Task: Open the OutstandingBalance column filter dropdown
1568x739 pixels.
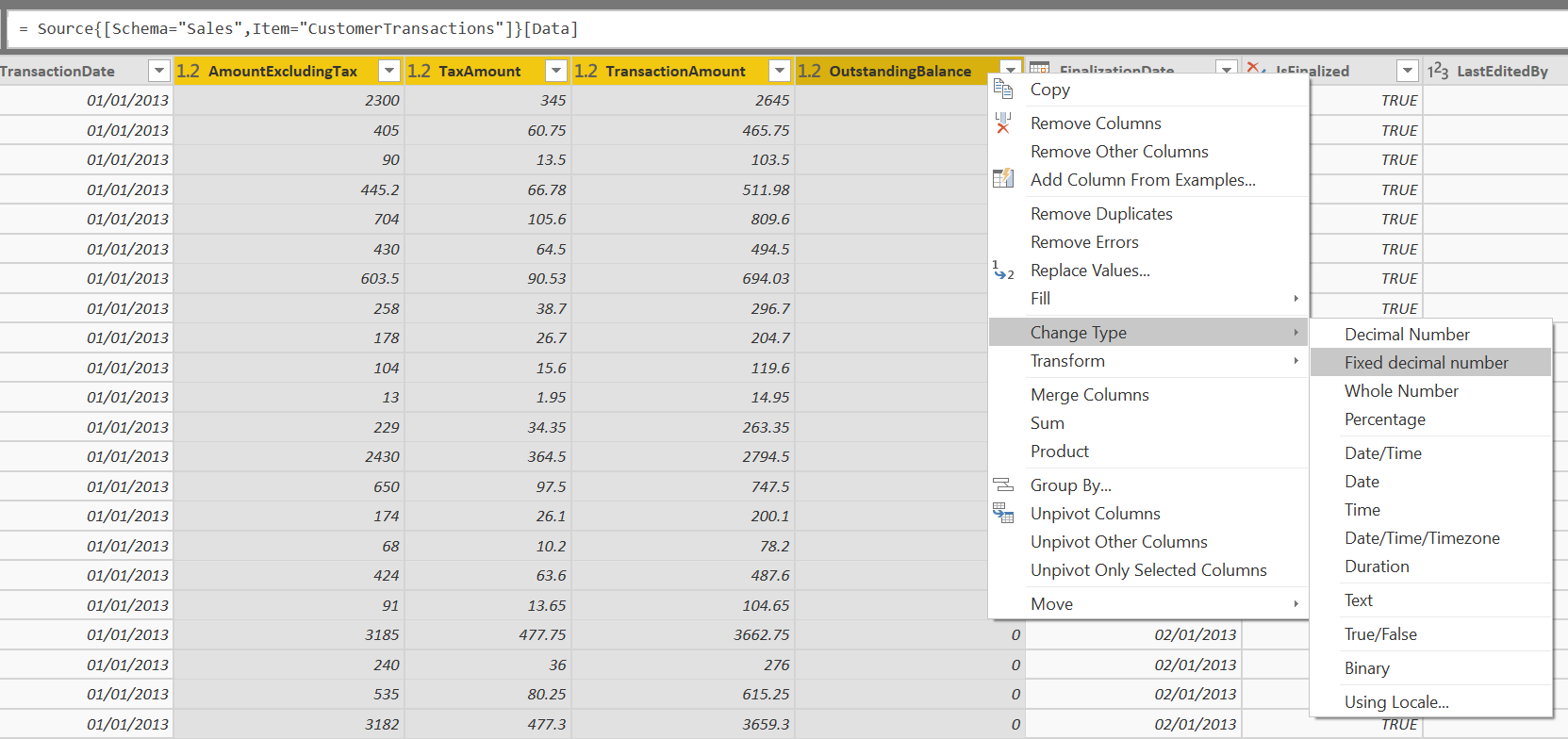Action: tap(1011, 68)
